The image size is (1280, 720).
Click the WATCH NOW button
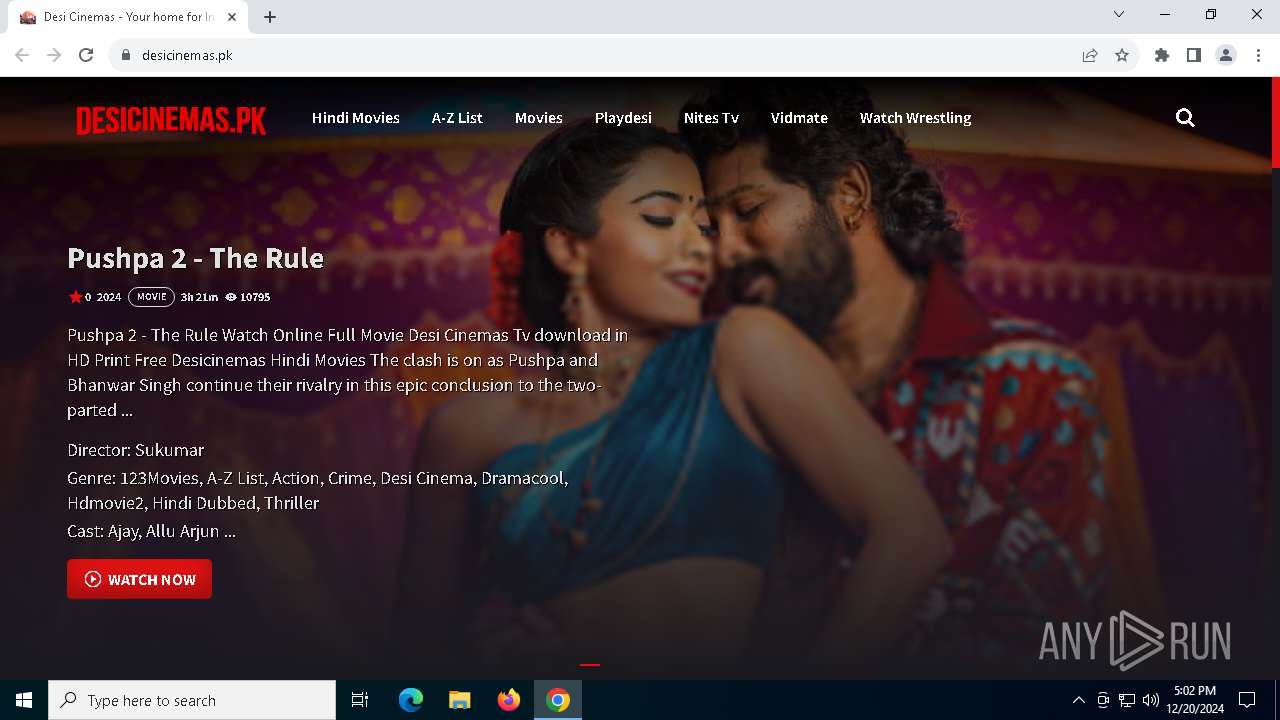tap(139, 579)
